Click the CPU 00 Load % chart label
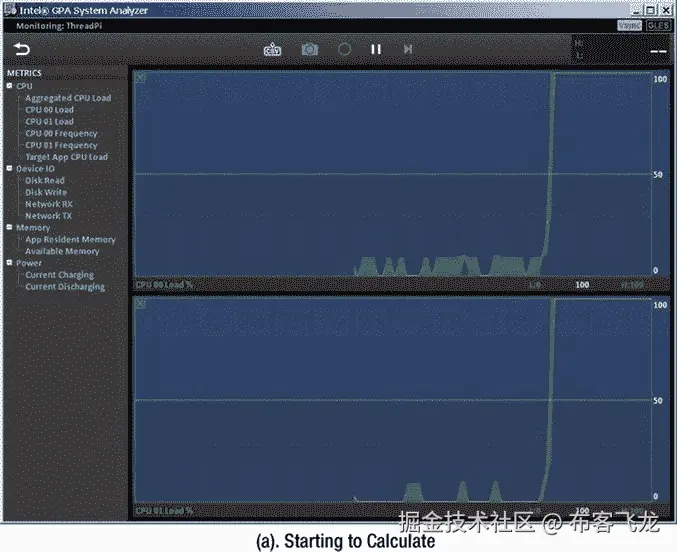The width and height of the screenshot is (677, 552). tap(164, 285)
